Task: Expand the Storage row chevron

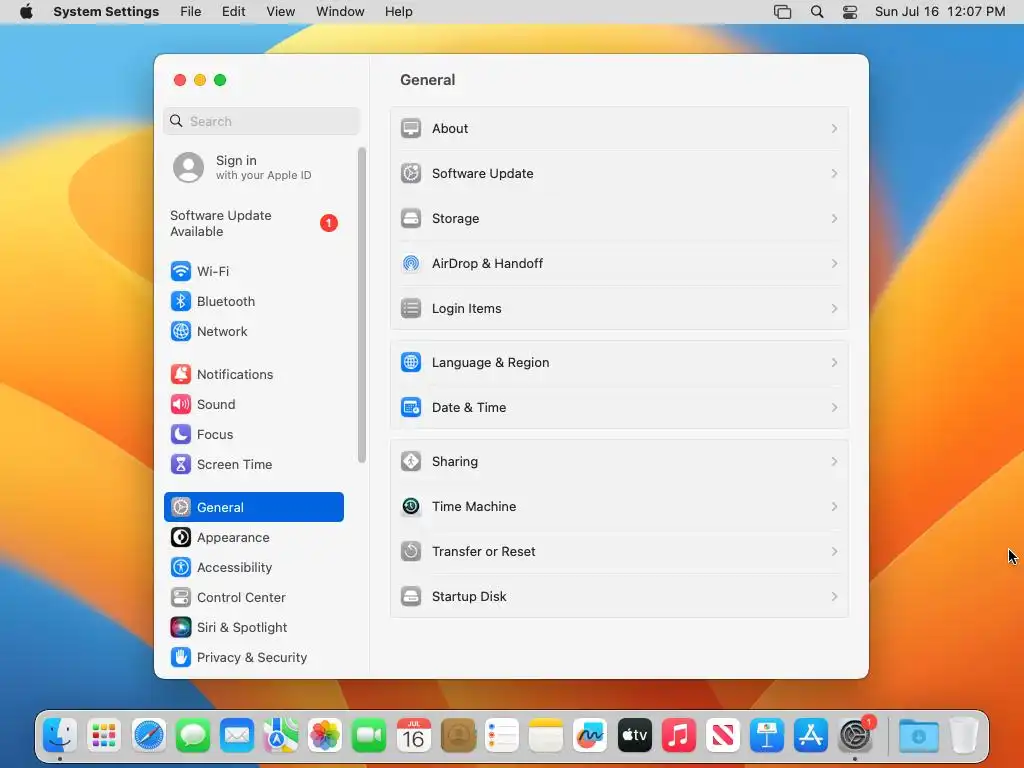Action: tap(834, 219)
